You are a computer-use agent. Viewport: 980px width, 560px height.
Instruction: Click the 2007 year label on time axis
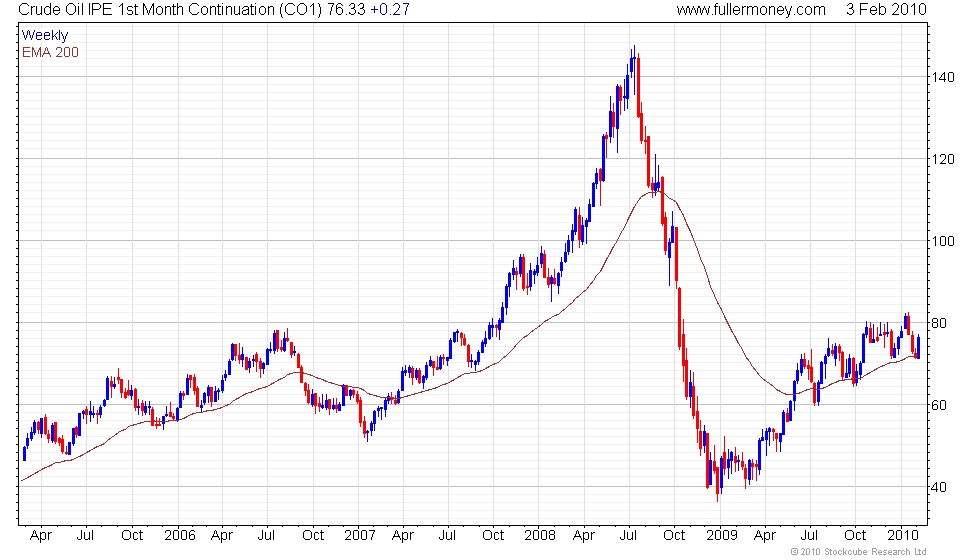(360, 536)
